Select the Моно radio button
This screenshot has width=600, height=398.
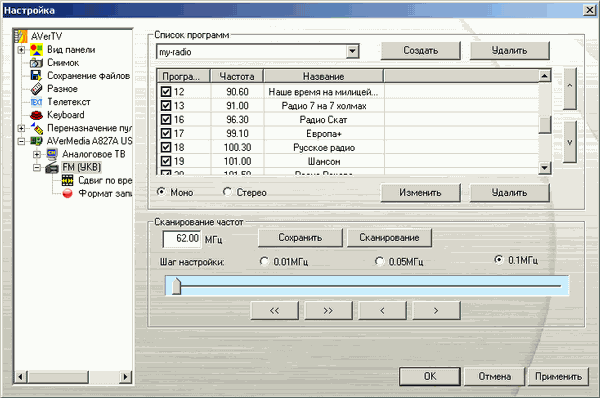pyautogui.click(x=161, y=192)
